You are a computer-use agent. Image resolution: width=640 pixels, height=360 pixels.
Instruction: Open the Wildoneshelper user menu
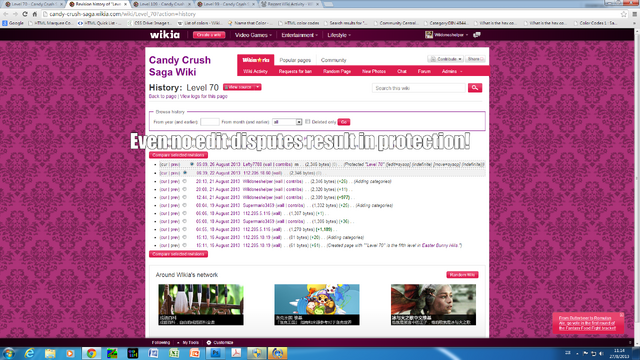pos(451,35)
